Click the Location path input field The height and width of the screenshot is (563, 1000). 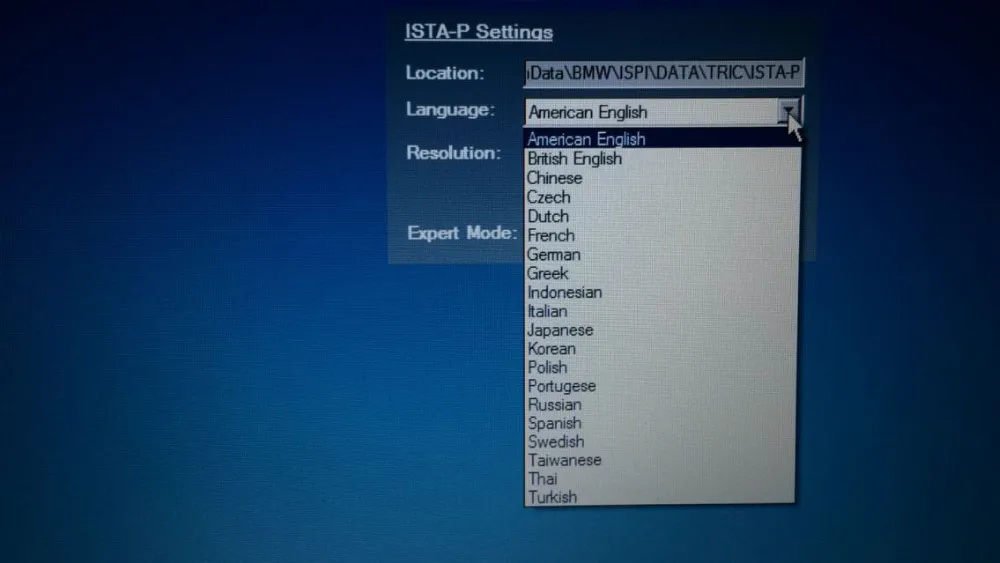coord(664,73)
